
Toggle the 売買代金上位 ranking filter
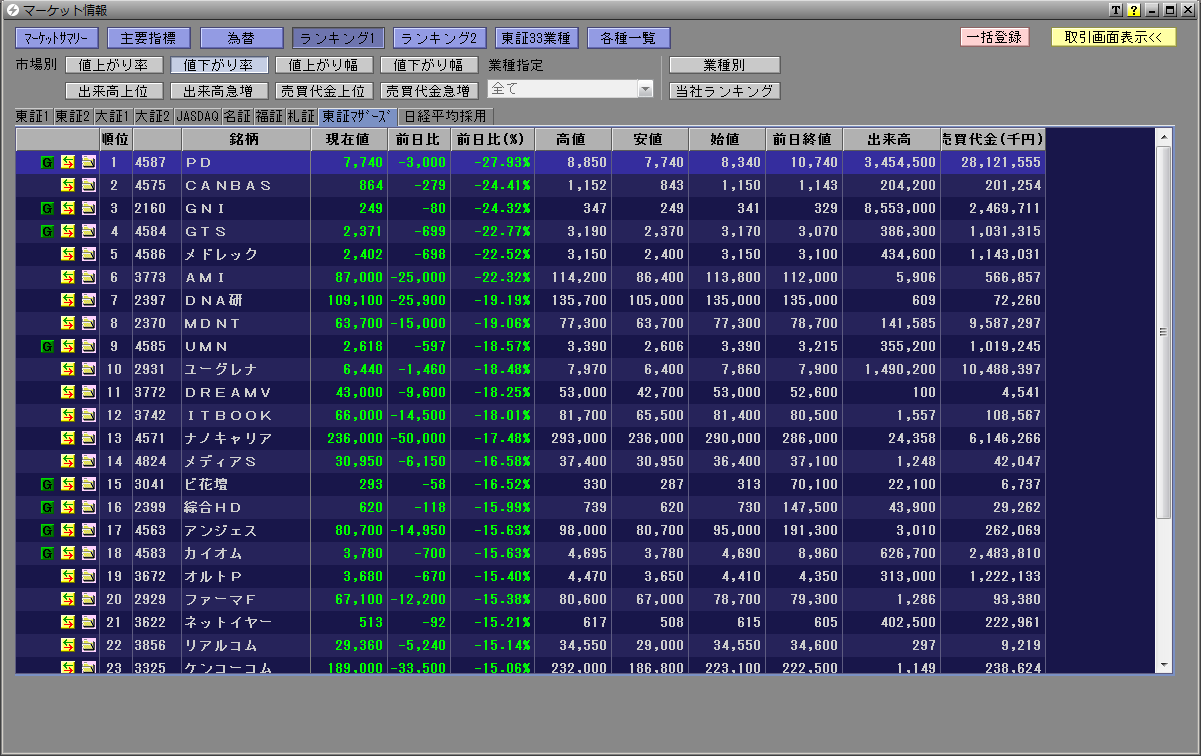click(x=324, y=91)
